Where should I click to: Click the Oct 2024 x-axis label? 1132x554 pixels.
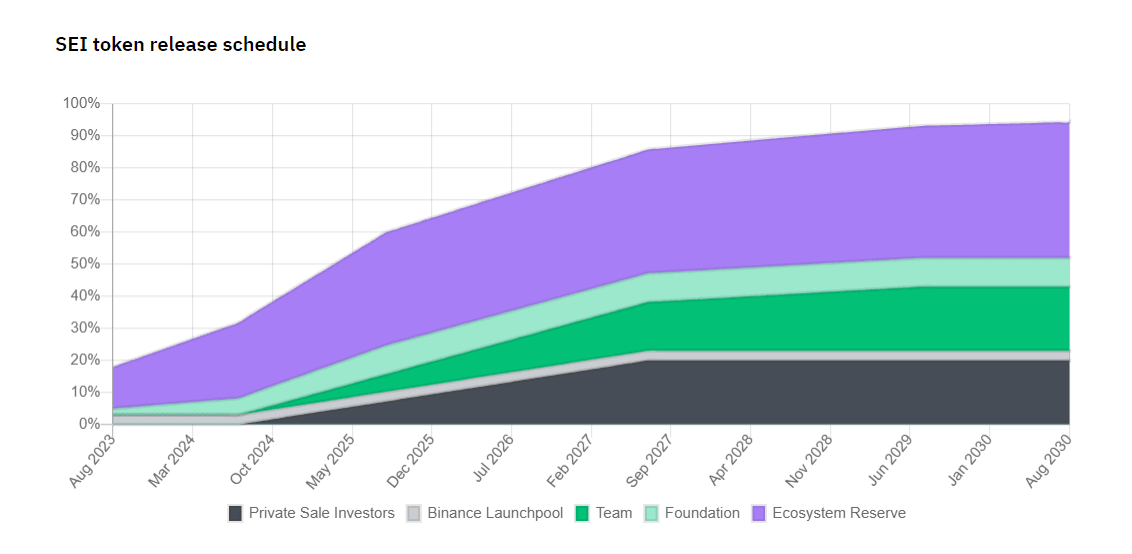[x=253, y=459]
